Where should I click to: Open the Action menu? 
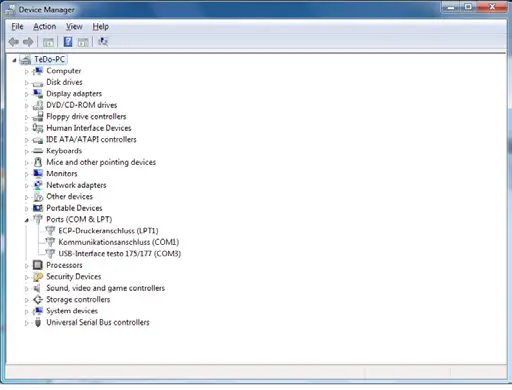[44, 27]
